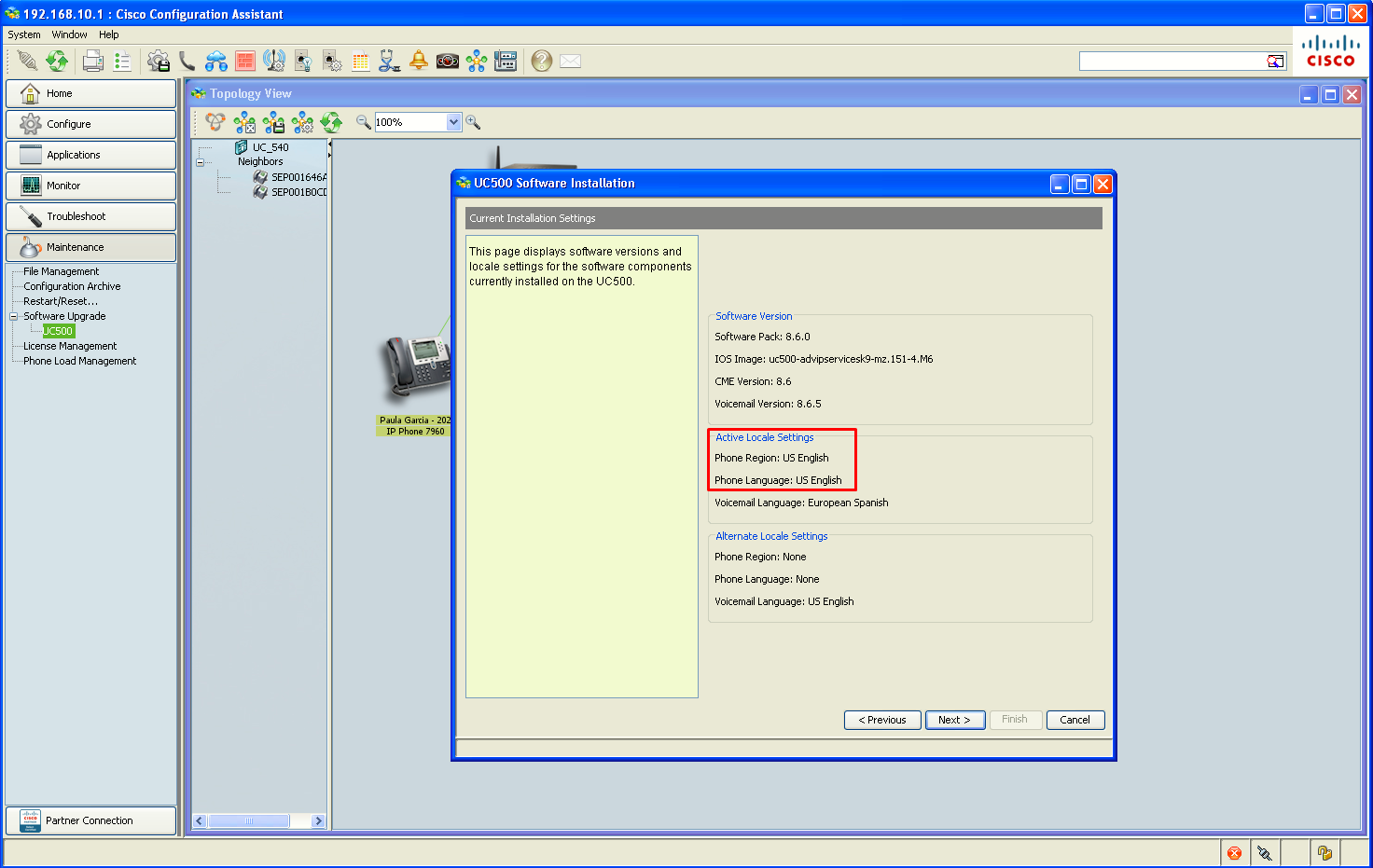Click the zoom out magnifier in Topology View
Viewport: 1373px width, 868px height.
[364, 122]
